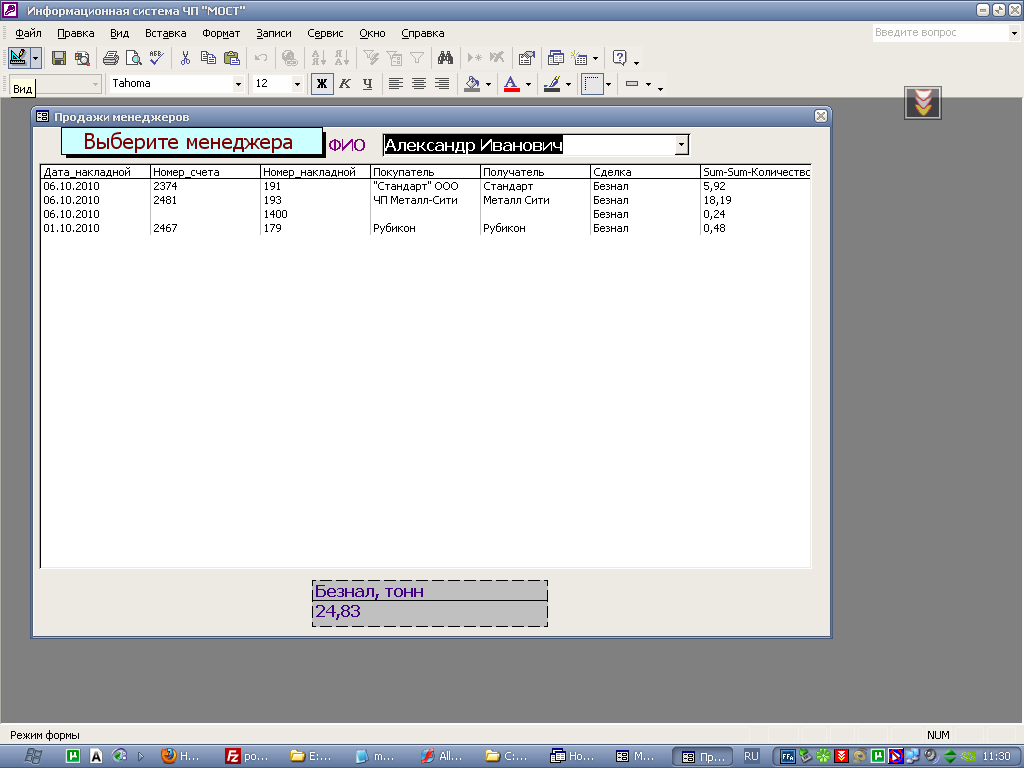This screenshot has height=768, width=1024.
Task: Toggle underline Ч formatting
Action: coord(368,84)
